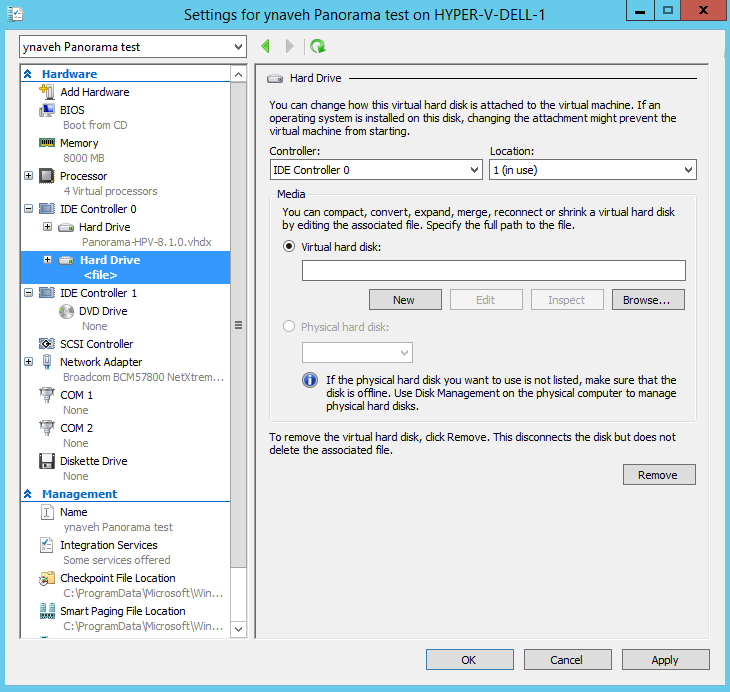730x692 pixels.
Task: Select the Diskette Drive item
Action: [x=93, y=461]
